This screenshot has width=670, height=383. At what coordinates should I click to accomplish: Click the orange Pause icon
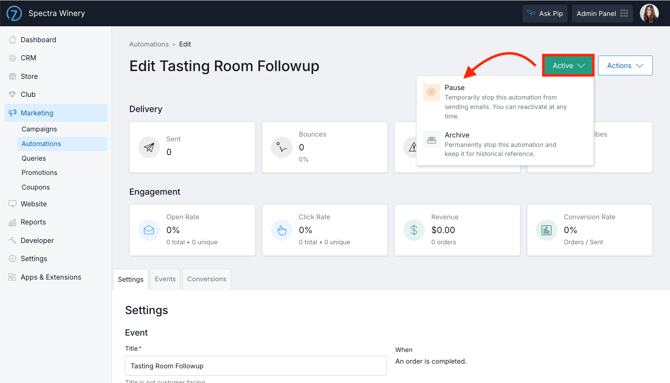click(431, 92)
